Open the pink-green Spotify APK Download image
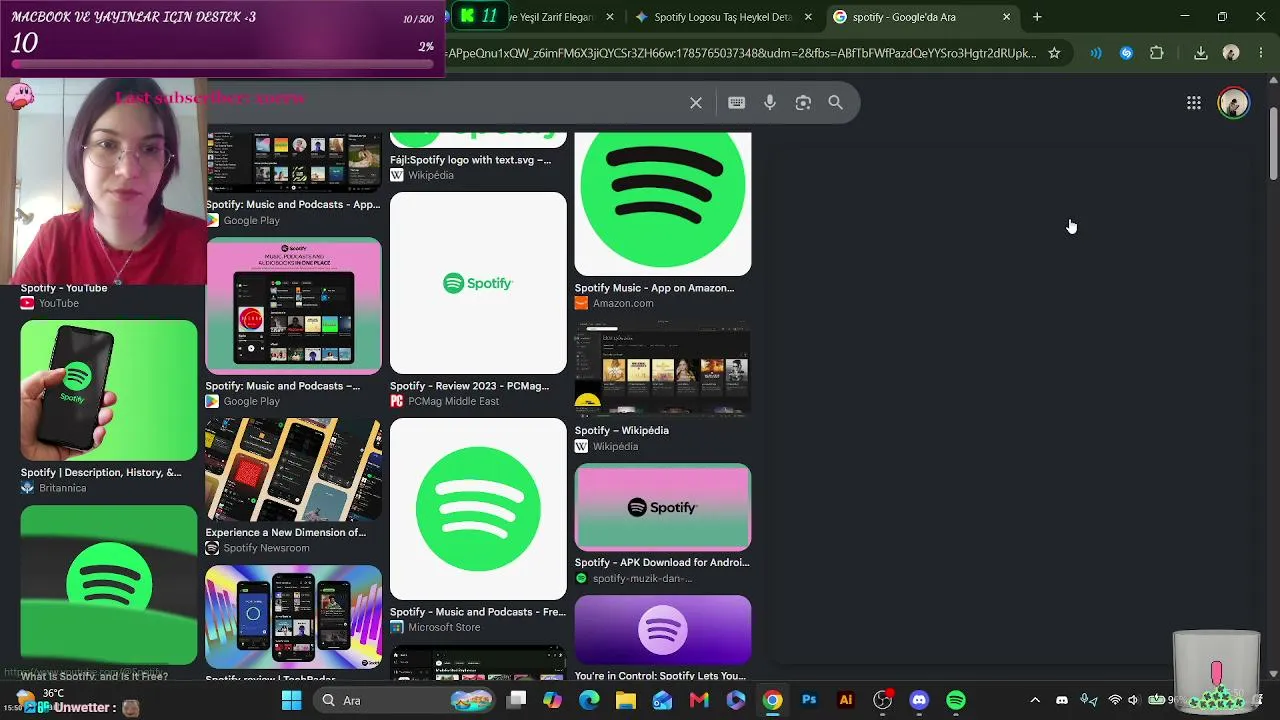 pyautogui.click(x=663, y=507)
